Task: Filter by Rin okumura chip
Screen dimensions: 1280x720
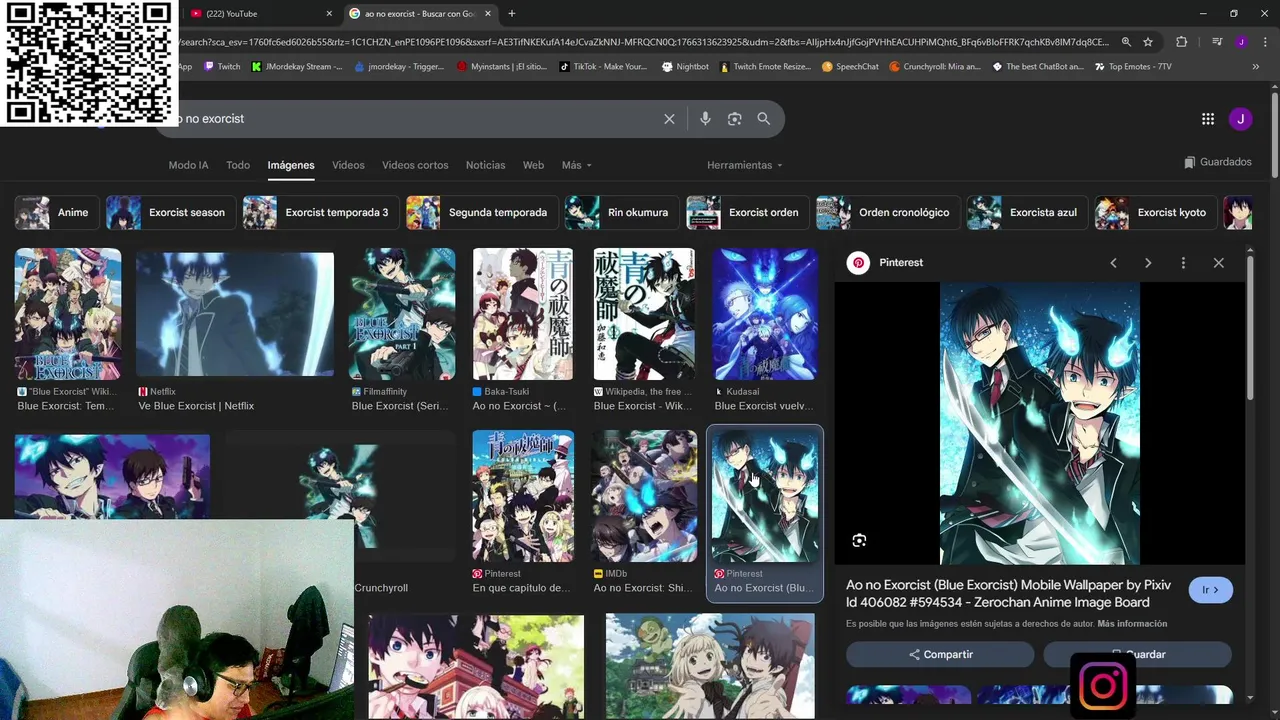Action: [621, 213]
